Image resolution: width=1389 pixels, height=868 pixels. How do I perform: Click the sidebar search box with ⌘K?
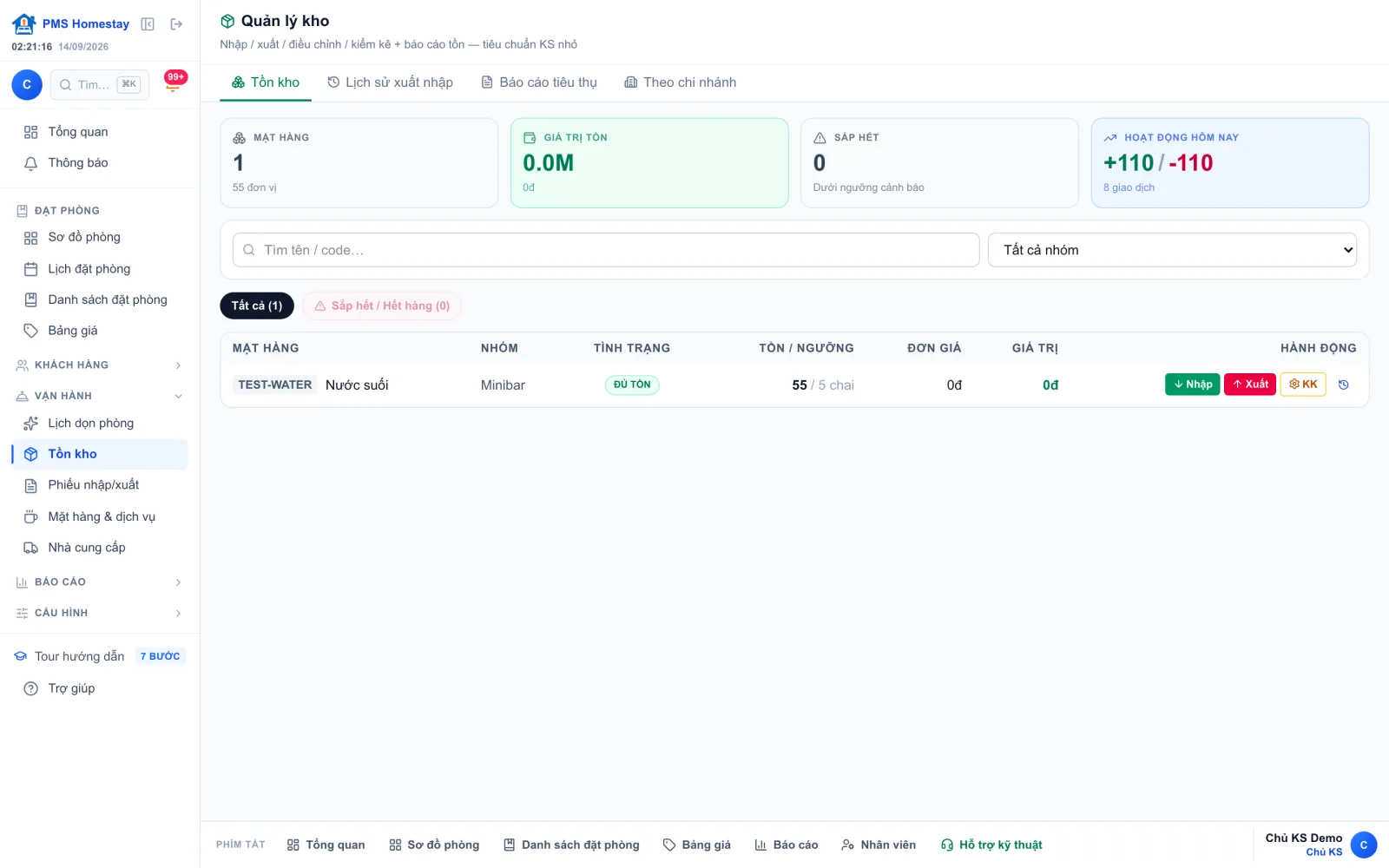(100, 84)
